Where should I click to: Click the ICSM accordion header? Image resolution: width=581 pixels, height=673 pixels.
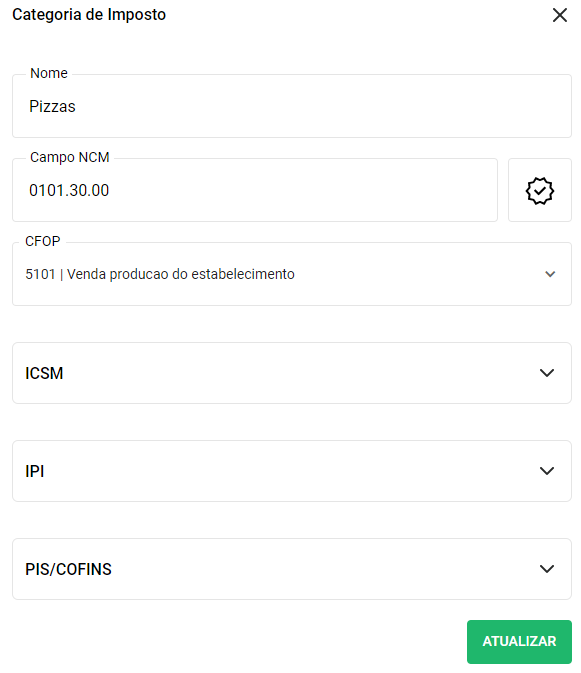click(292, 373)
